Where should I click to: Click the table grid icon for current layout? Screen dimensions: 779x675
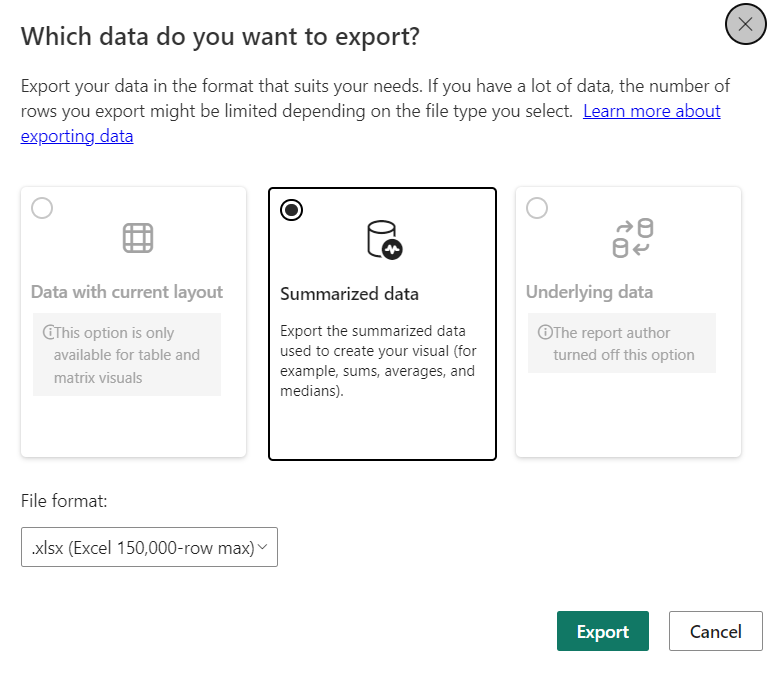pyautogui.click(x=138, y=238)
